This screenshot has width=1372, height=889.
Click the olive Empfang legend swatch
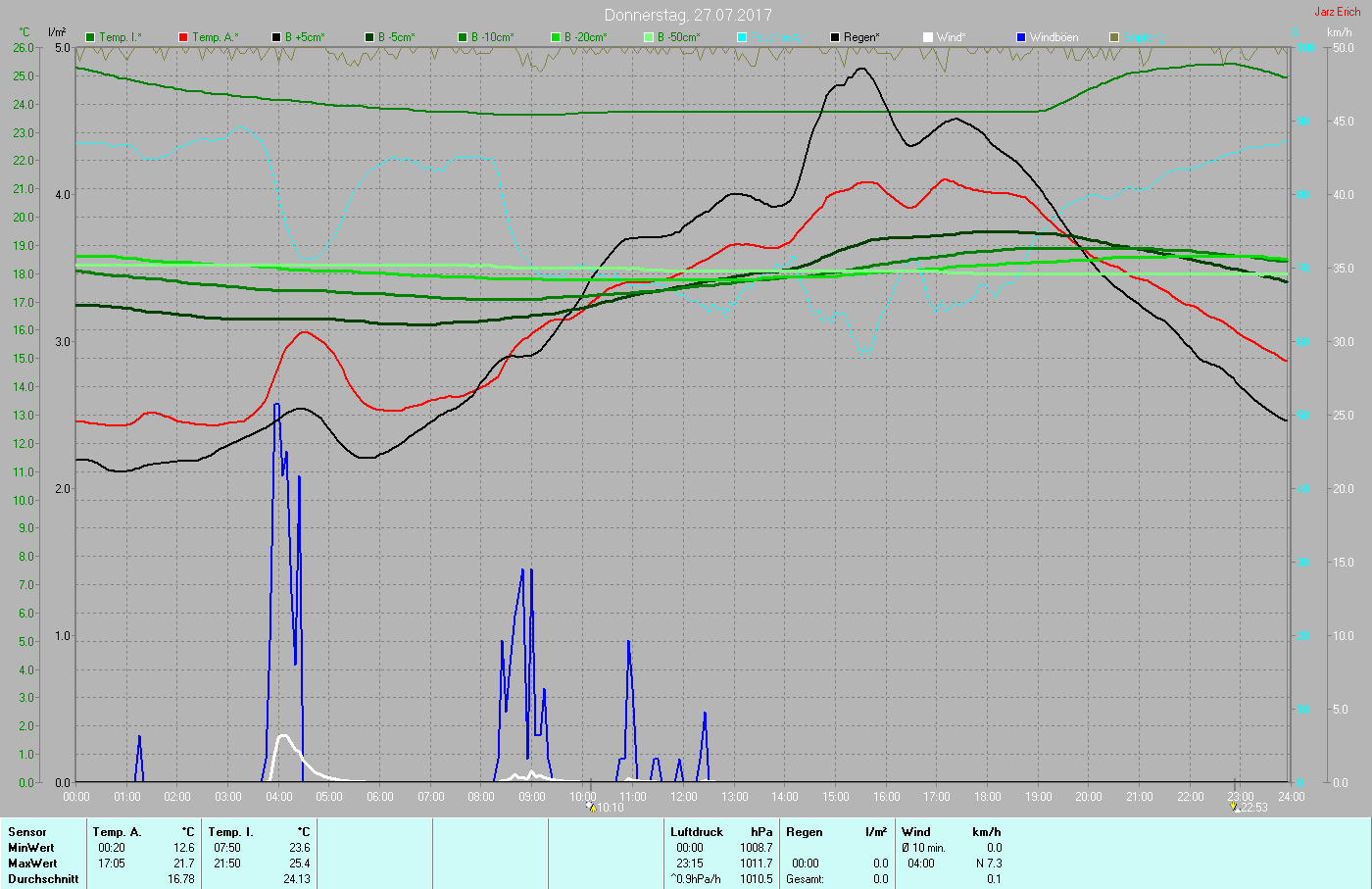pos(1114,37)
